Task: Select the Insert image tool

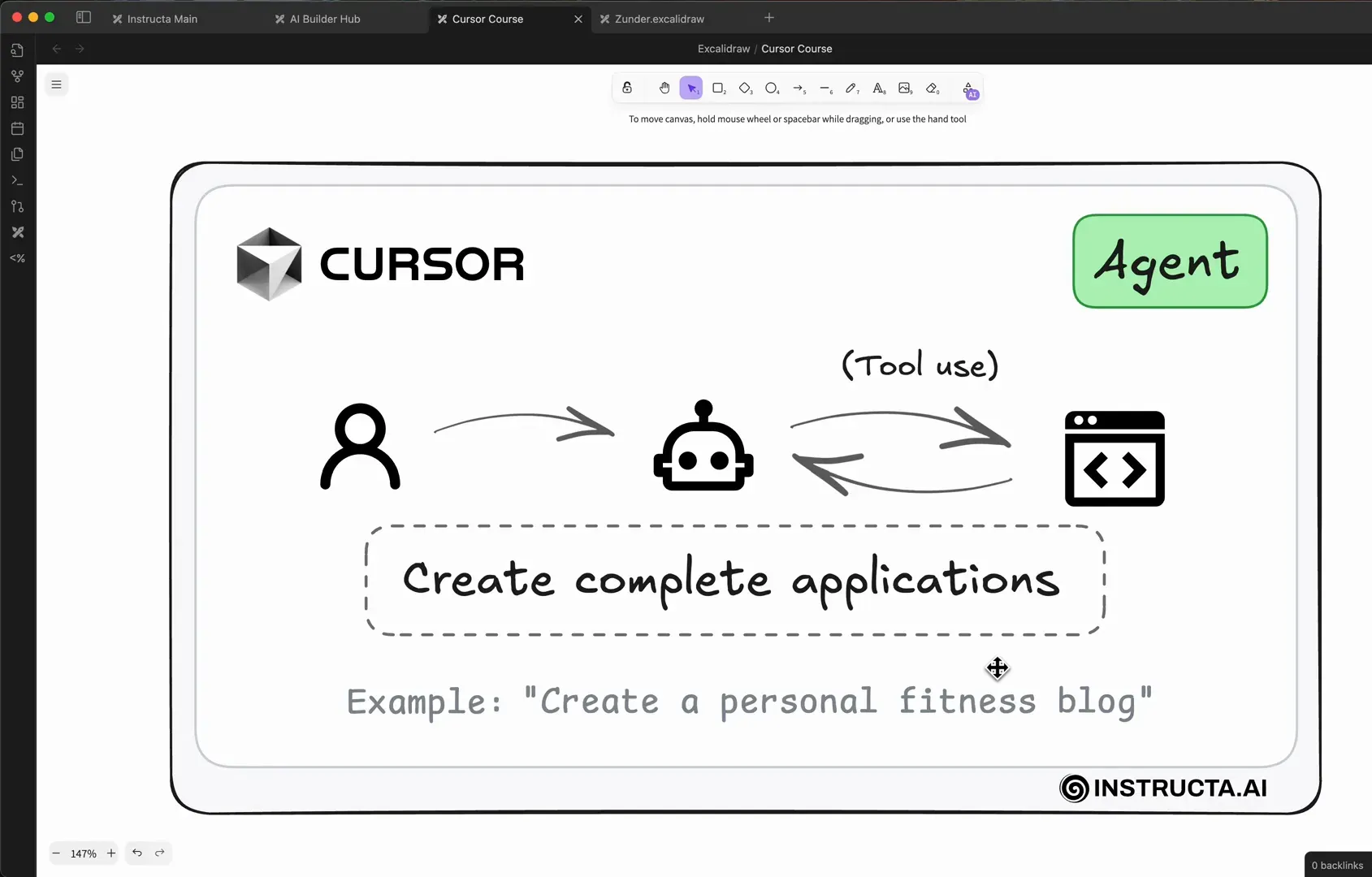Action: pos(905,88)
